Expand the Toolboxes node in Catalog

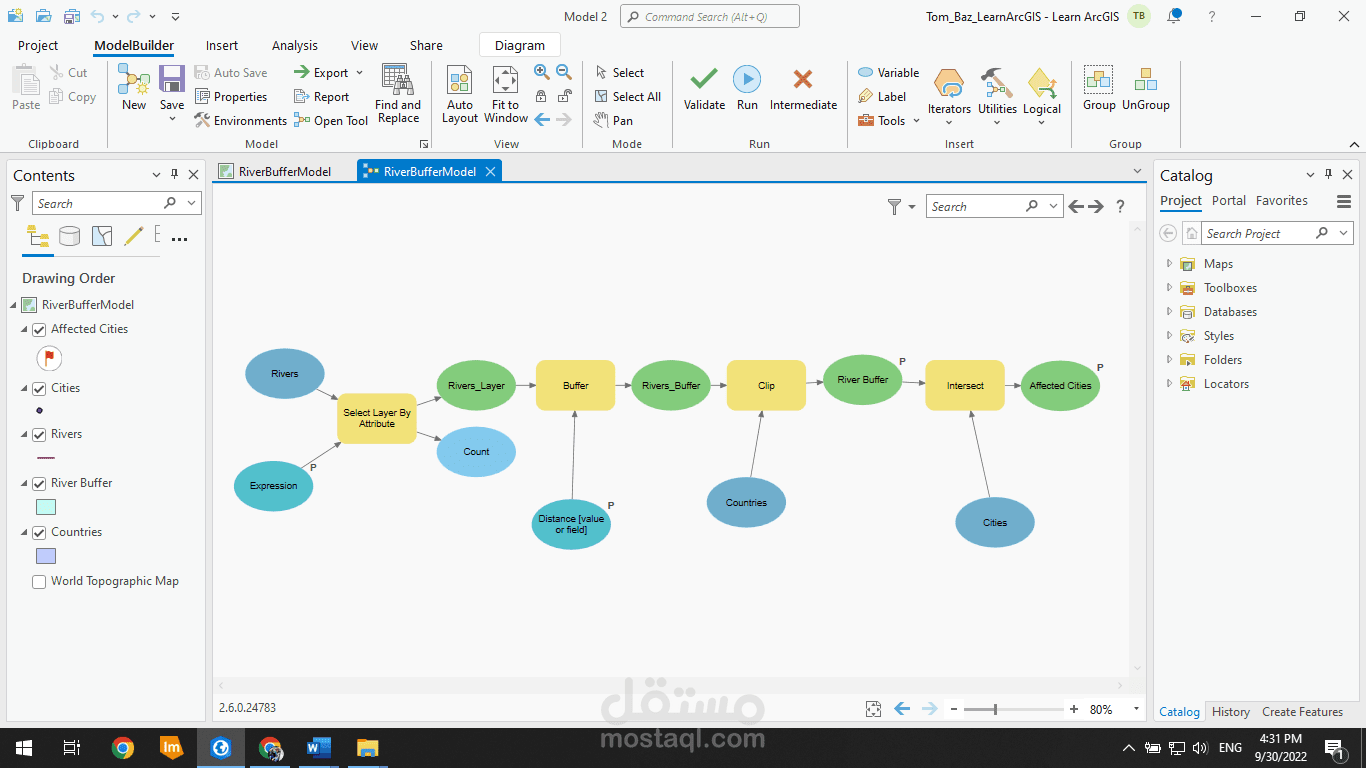(x=1169, y=288)
